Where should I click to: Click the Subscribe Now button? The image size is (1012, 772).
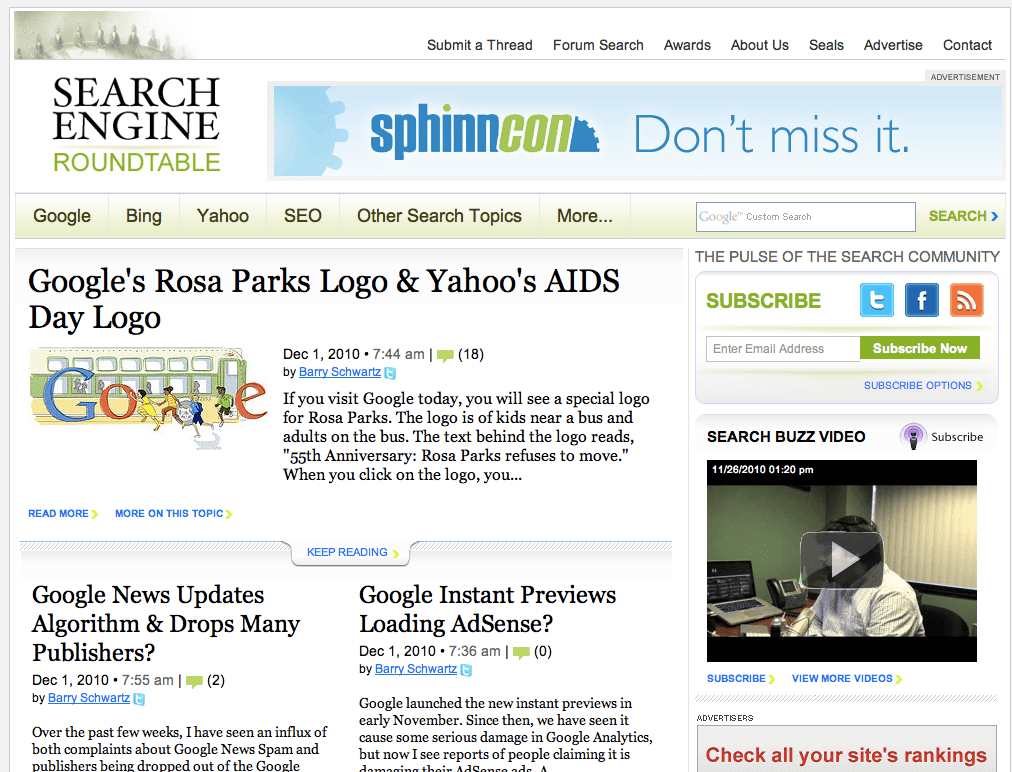(x=920, y=348)
